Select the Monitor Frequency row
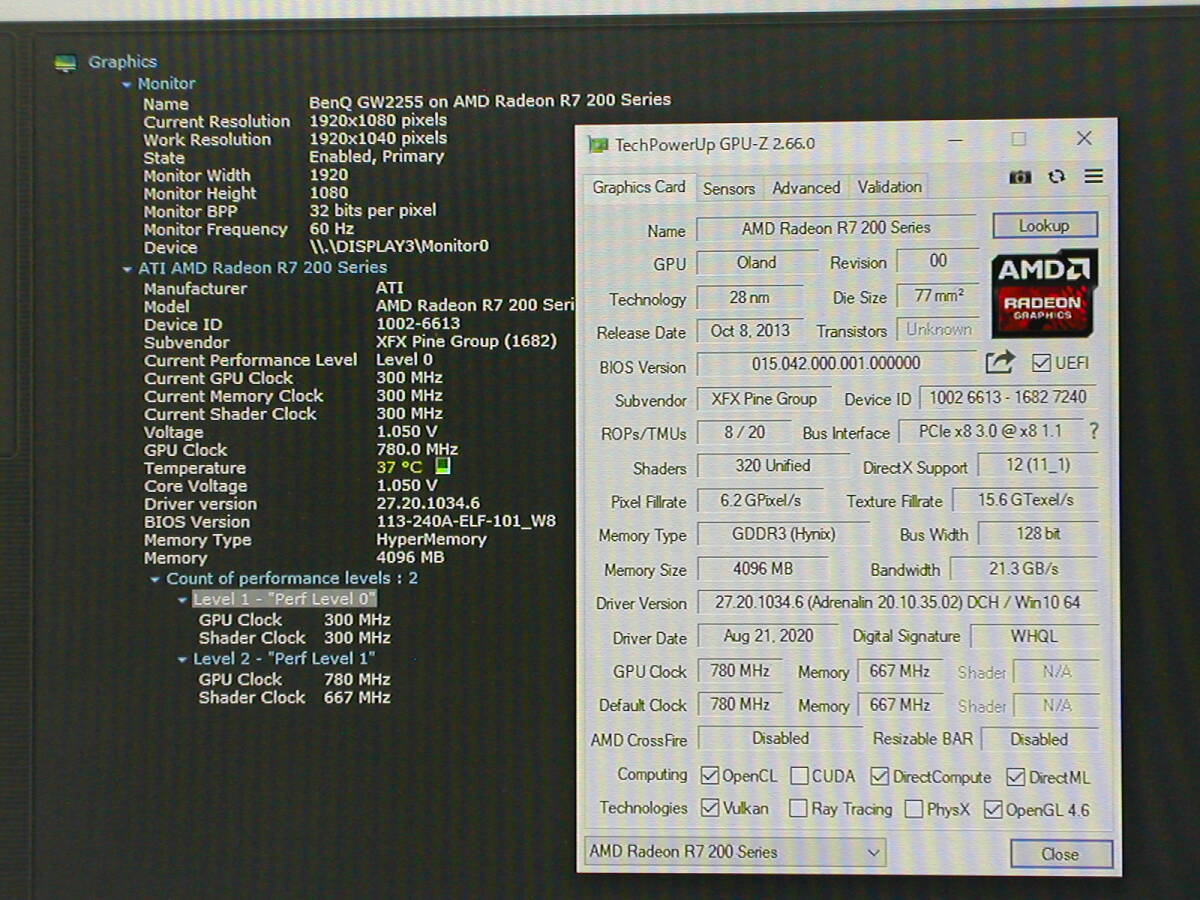 click(x=248, y=229)
